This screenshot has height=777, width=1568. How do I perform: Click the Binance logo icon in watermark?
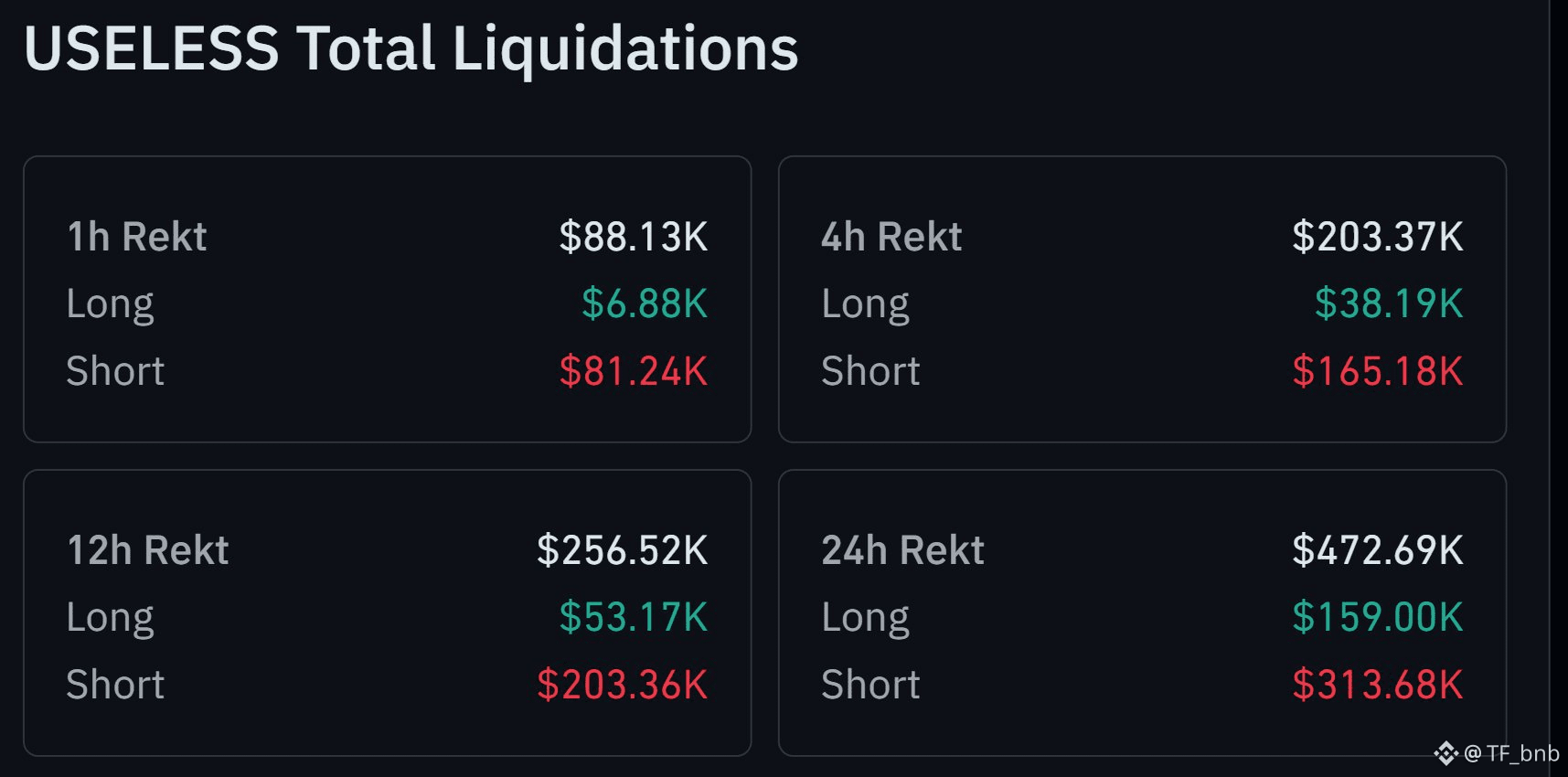(1445, 753)
